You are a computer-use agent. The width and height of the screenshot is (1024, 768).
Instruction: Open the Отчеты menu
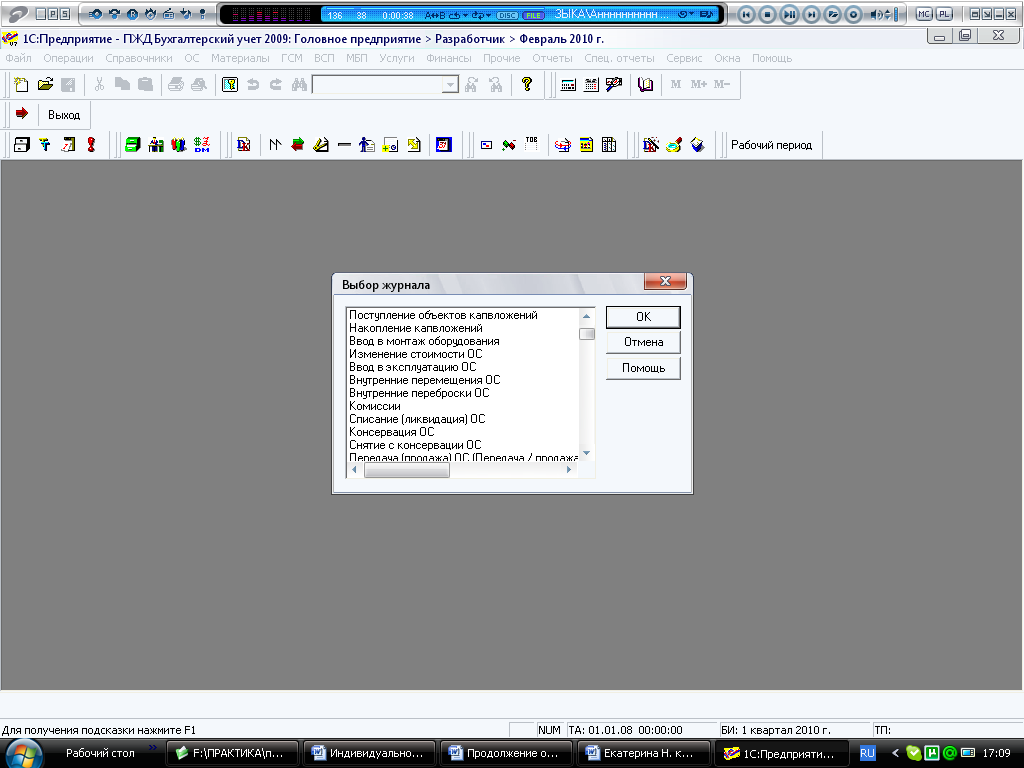tap(552, 58)
